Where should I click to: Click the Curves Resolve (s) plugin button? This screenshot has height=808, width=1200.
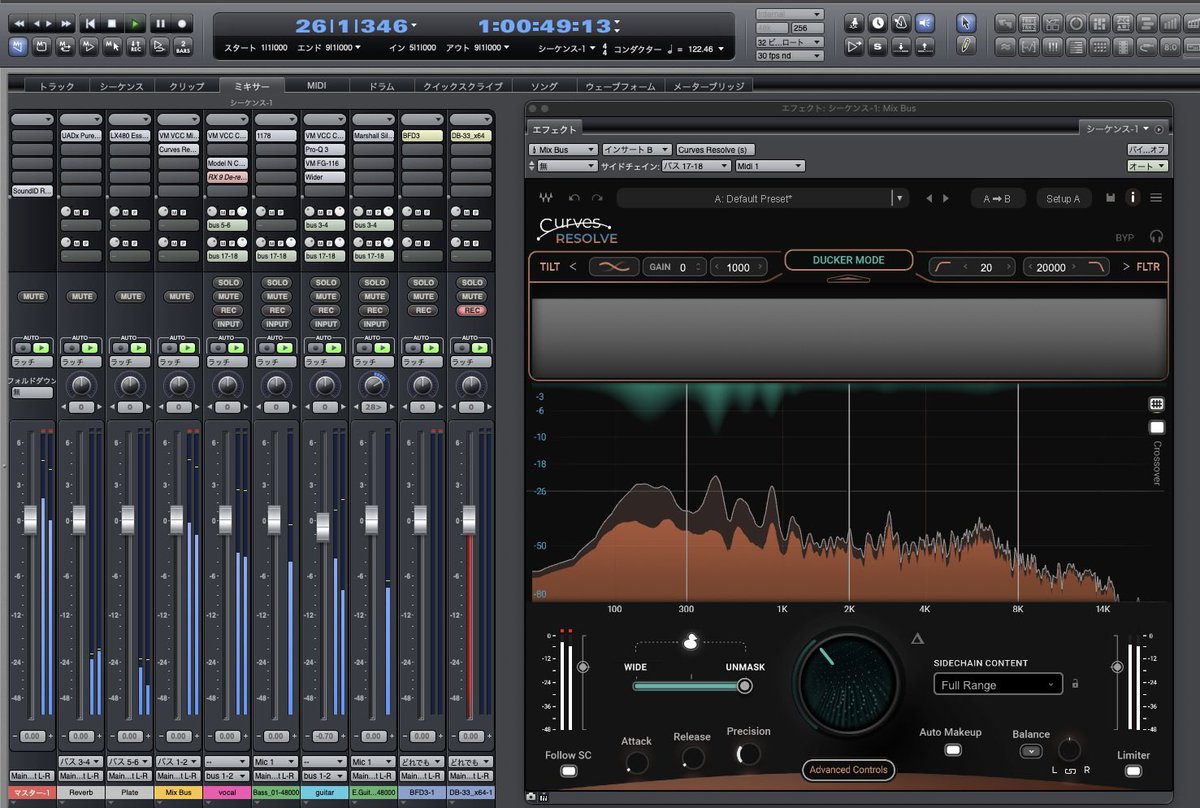click(x=714, y=149)
